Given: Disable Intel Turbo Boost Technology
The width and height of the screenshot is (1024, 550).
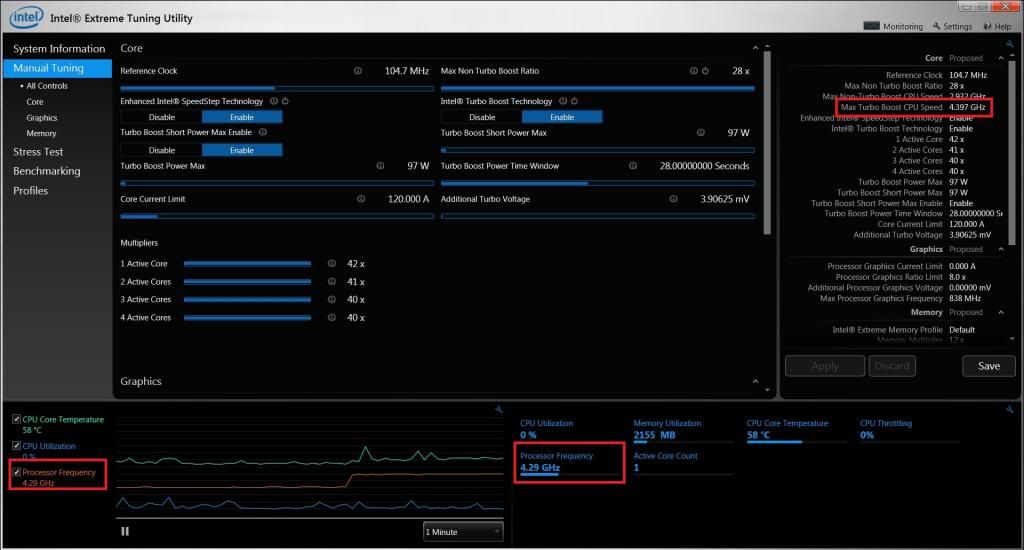Looking at the screenshot, I should tap(482, 117).
